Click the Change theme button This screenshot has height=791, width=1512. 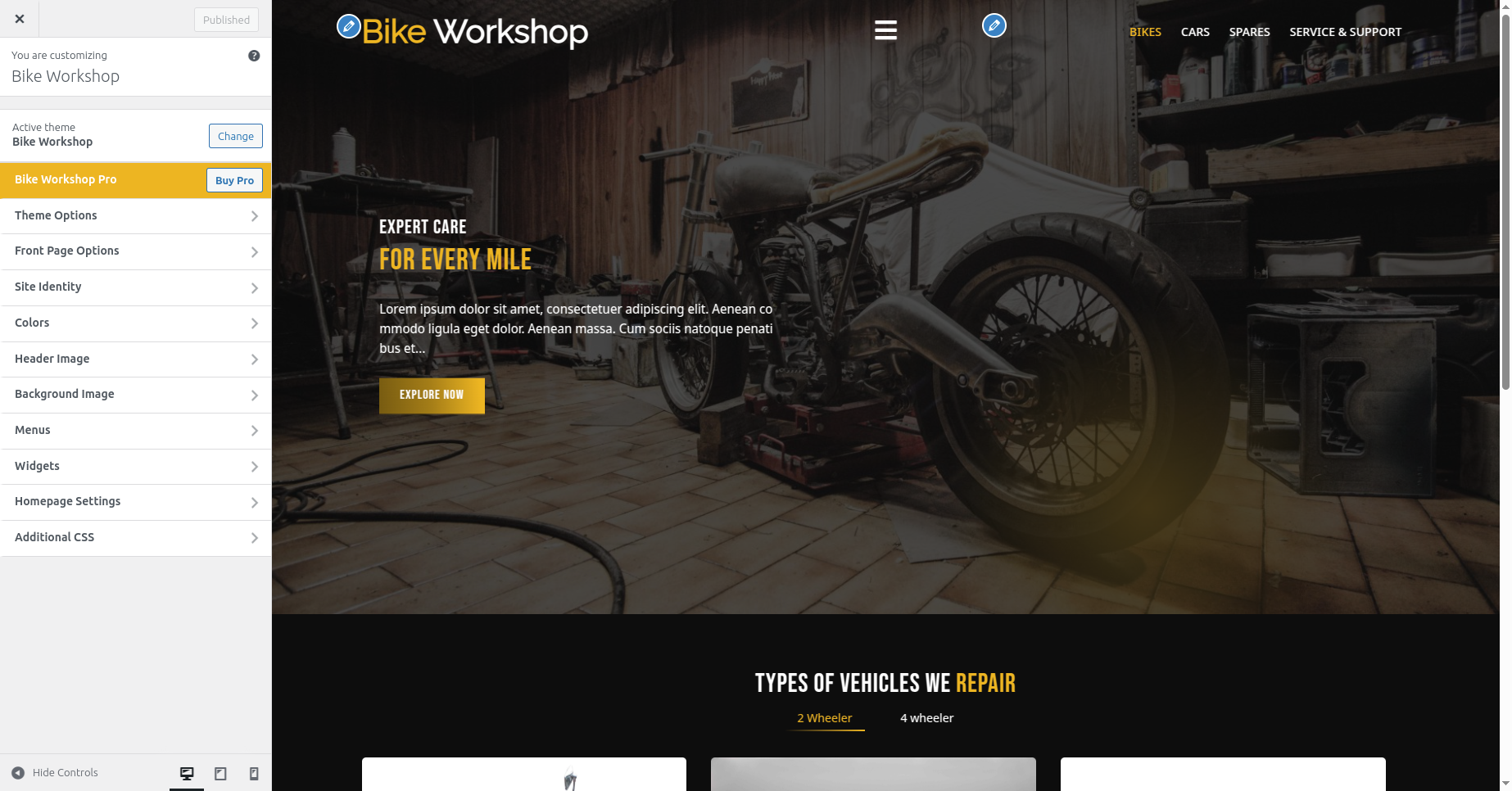236,136
